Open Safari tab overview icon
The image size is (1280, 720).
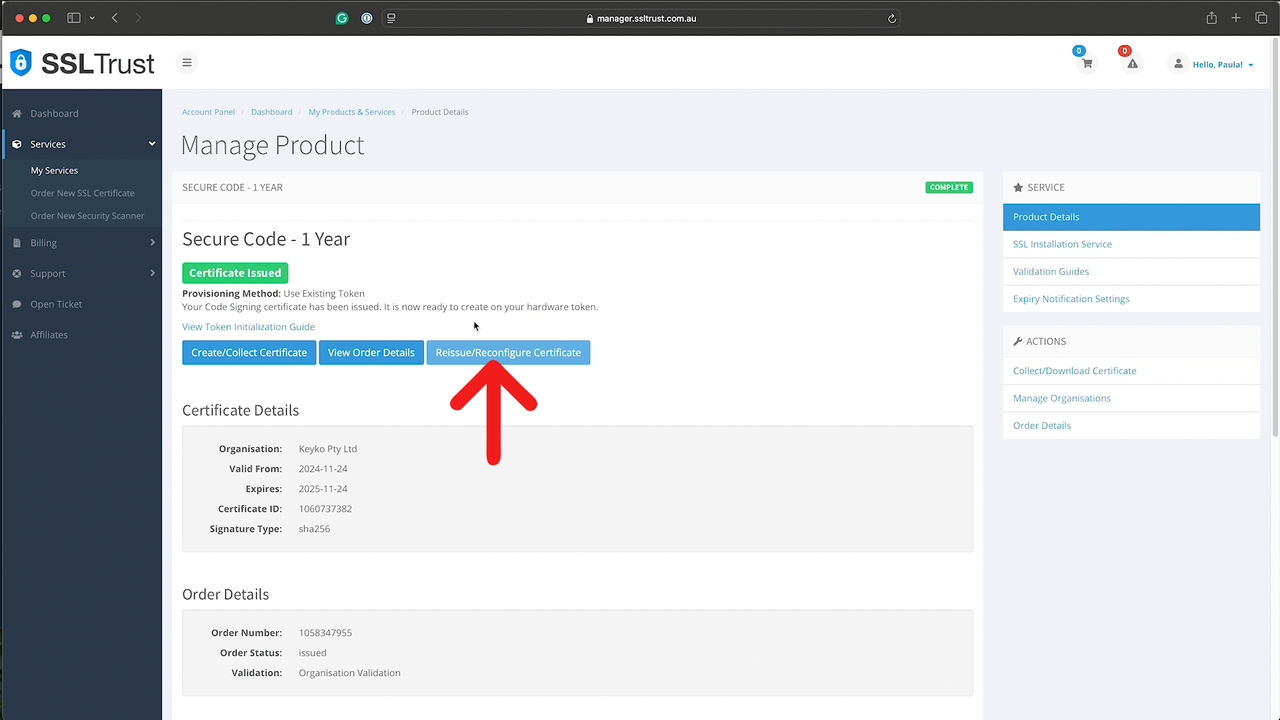[x=1261, y=18]
